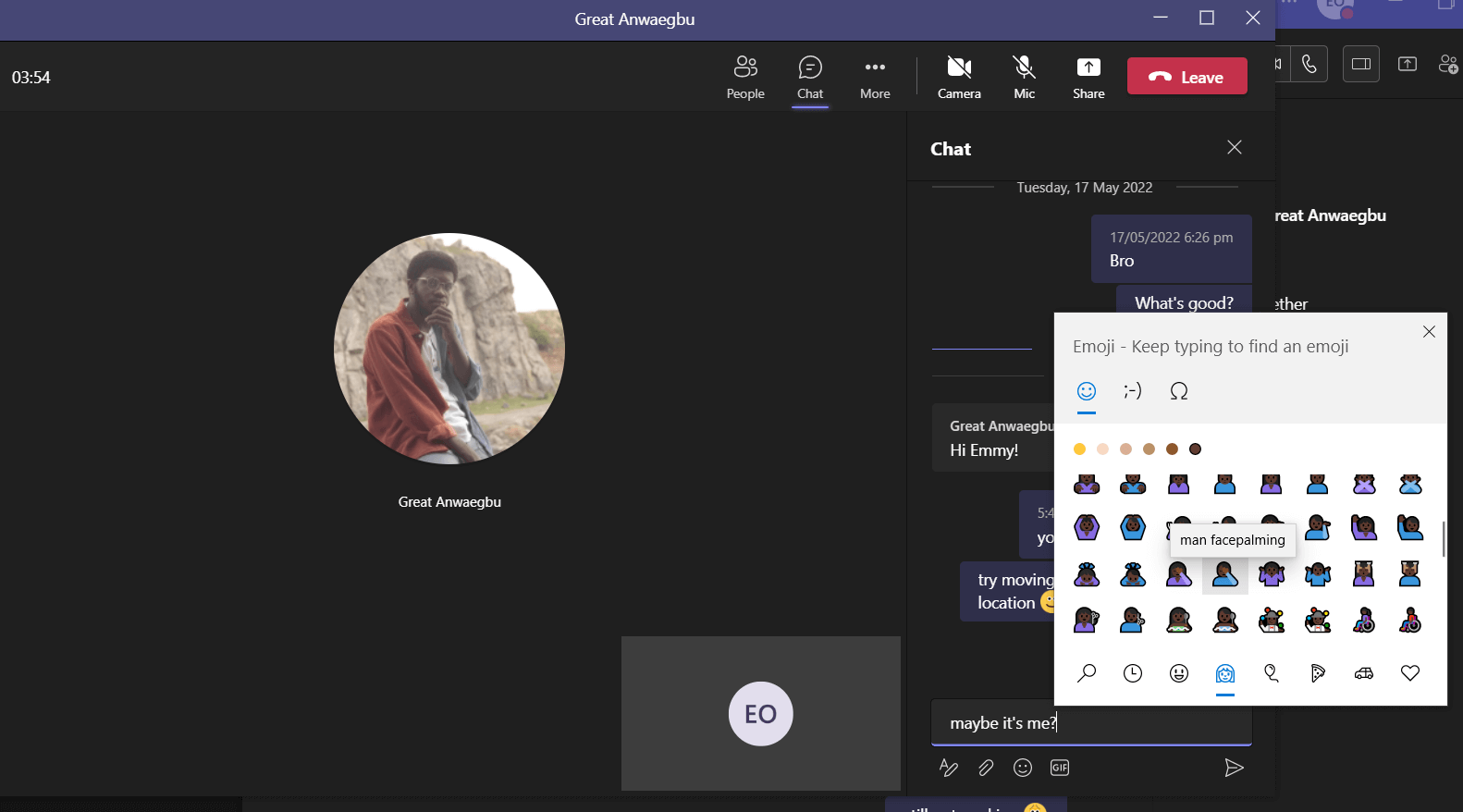
Task: Insert the woman gesturing no emoji
Action: pyautogui.click(x=1364, y=485)
